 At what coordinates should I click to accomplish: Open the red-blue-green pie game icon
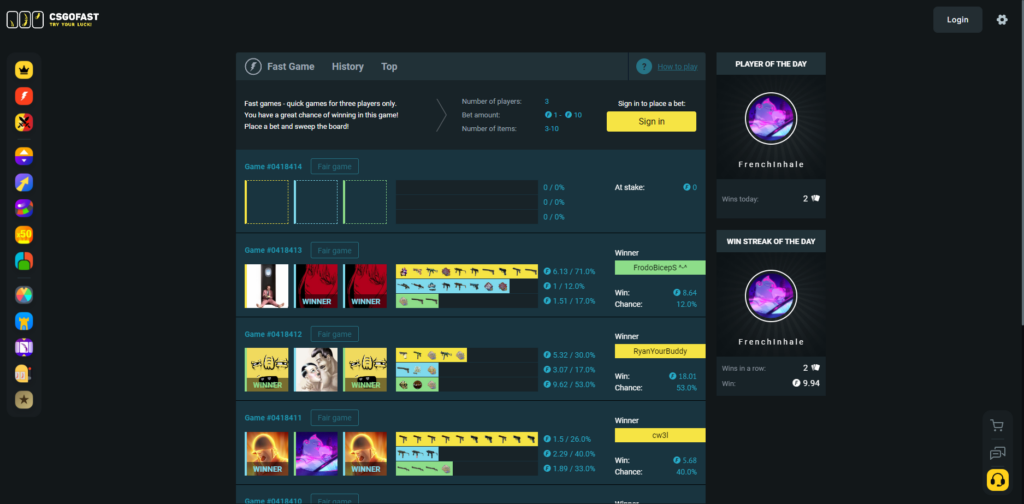(x=24, y=260)
